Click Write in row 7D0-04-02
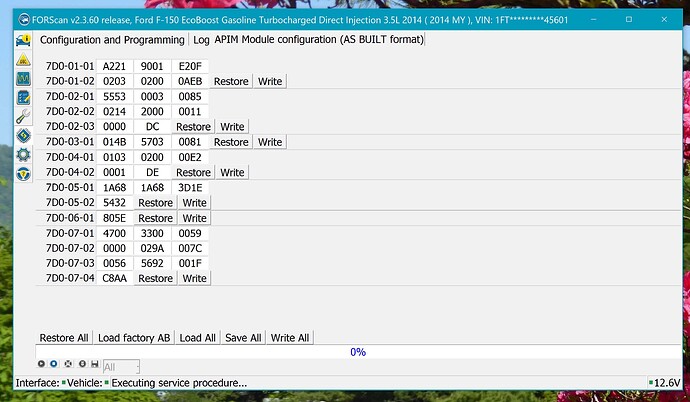690x402 pixels. click(232, 172)
